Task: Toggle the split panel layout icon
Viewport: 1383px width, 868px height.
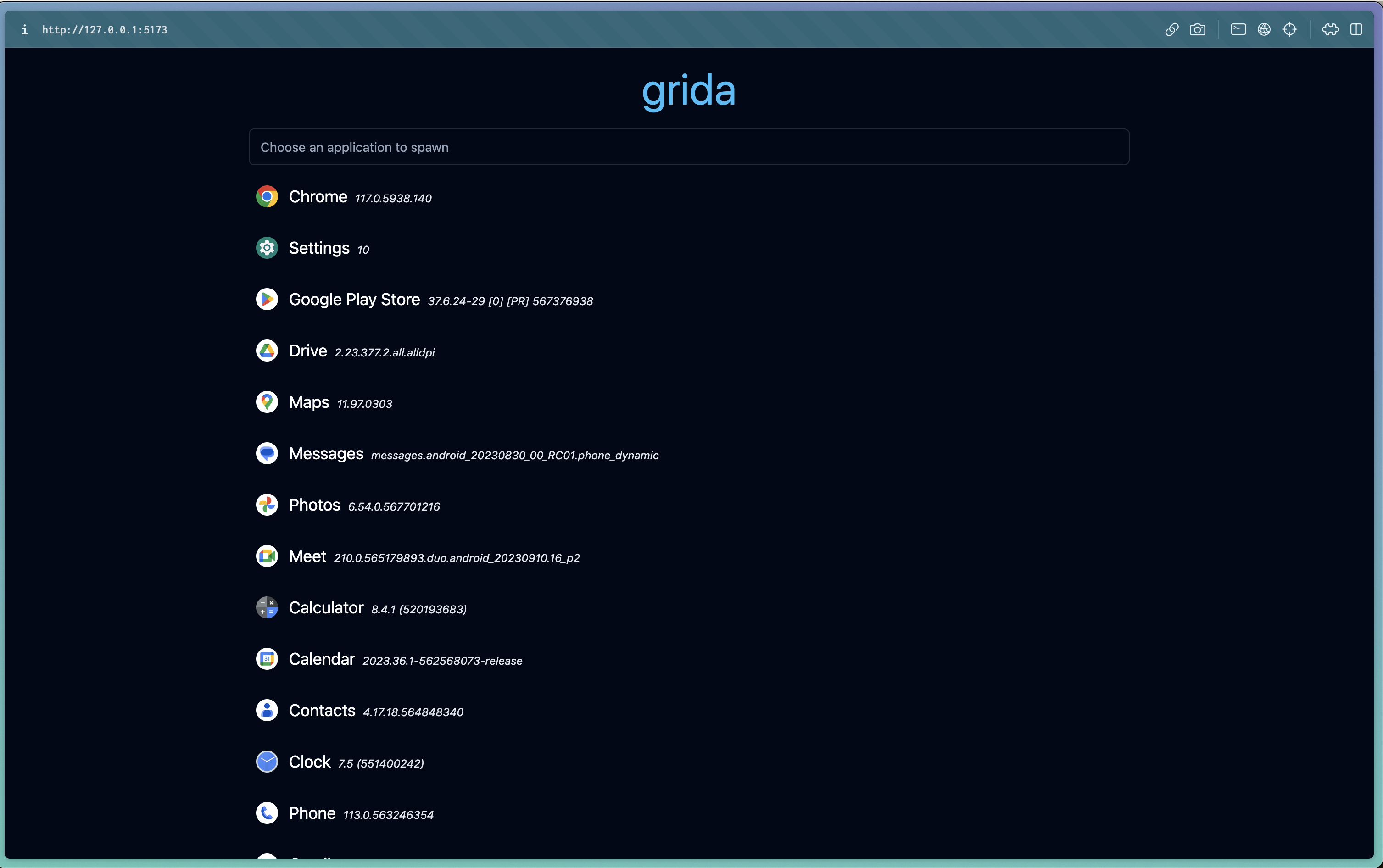Action: (1356, 29)
